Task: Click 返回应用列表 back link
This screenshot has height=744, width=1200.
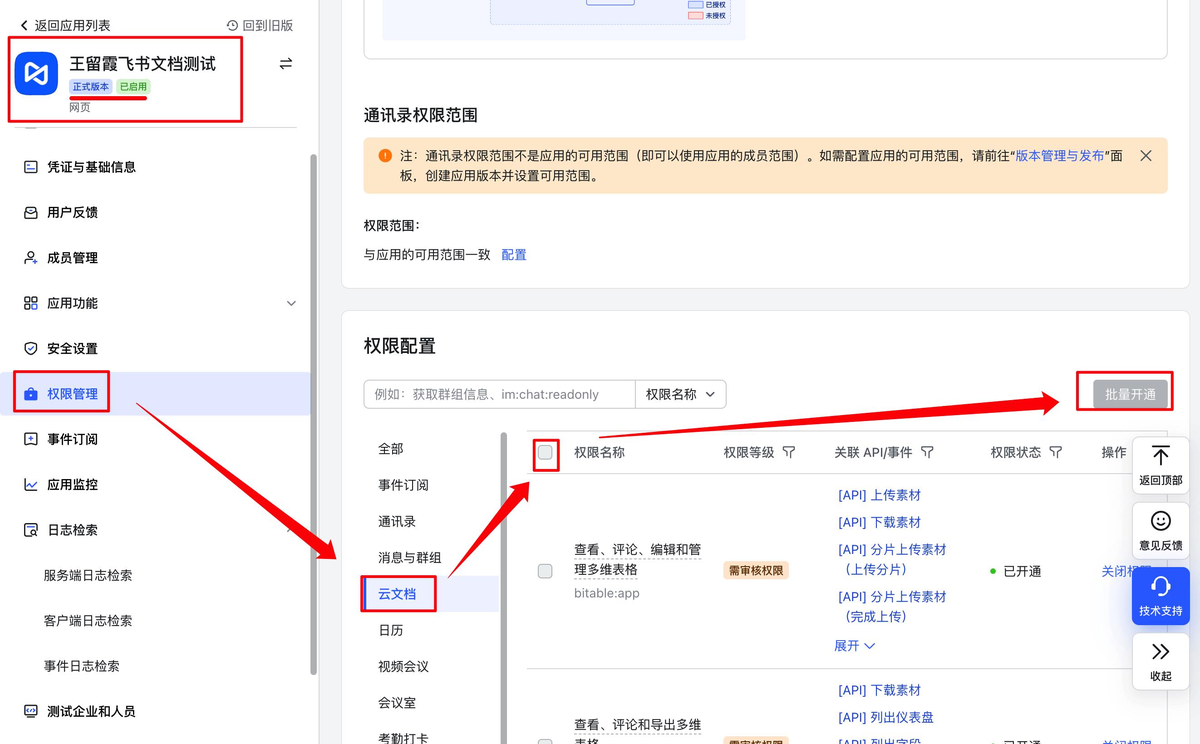Action: [x=65, y=25]
